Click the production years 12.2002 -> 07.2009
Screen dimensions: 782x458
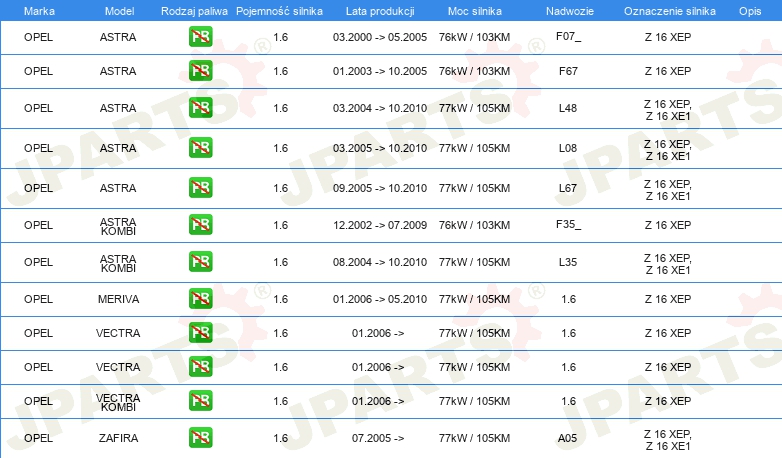(380, 225)
